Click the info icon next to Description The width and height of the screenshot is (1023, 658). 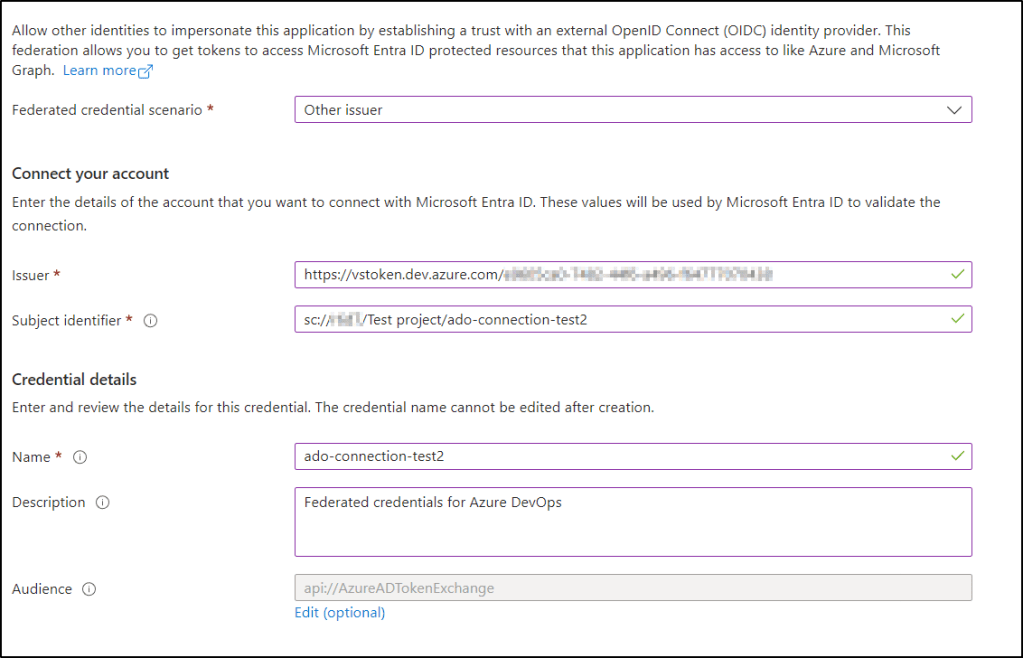102,503
